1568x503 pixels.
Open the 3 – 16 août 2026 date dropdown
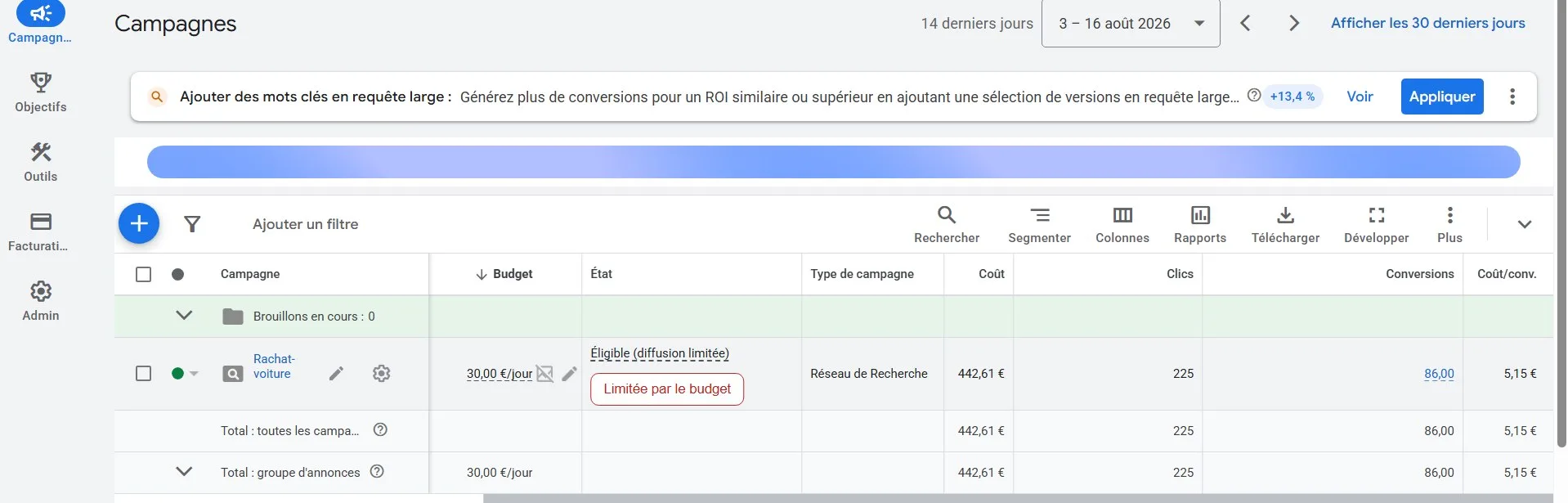coord(1131,23)
